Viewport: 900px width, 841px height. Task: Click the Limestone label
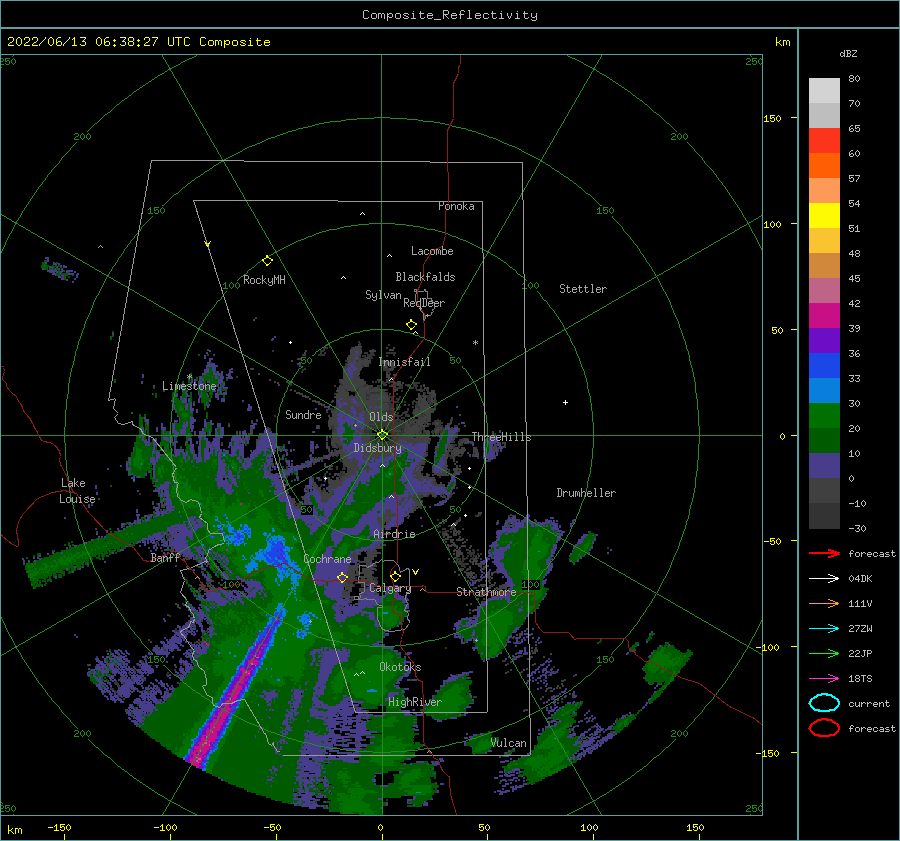click(189, 386)
